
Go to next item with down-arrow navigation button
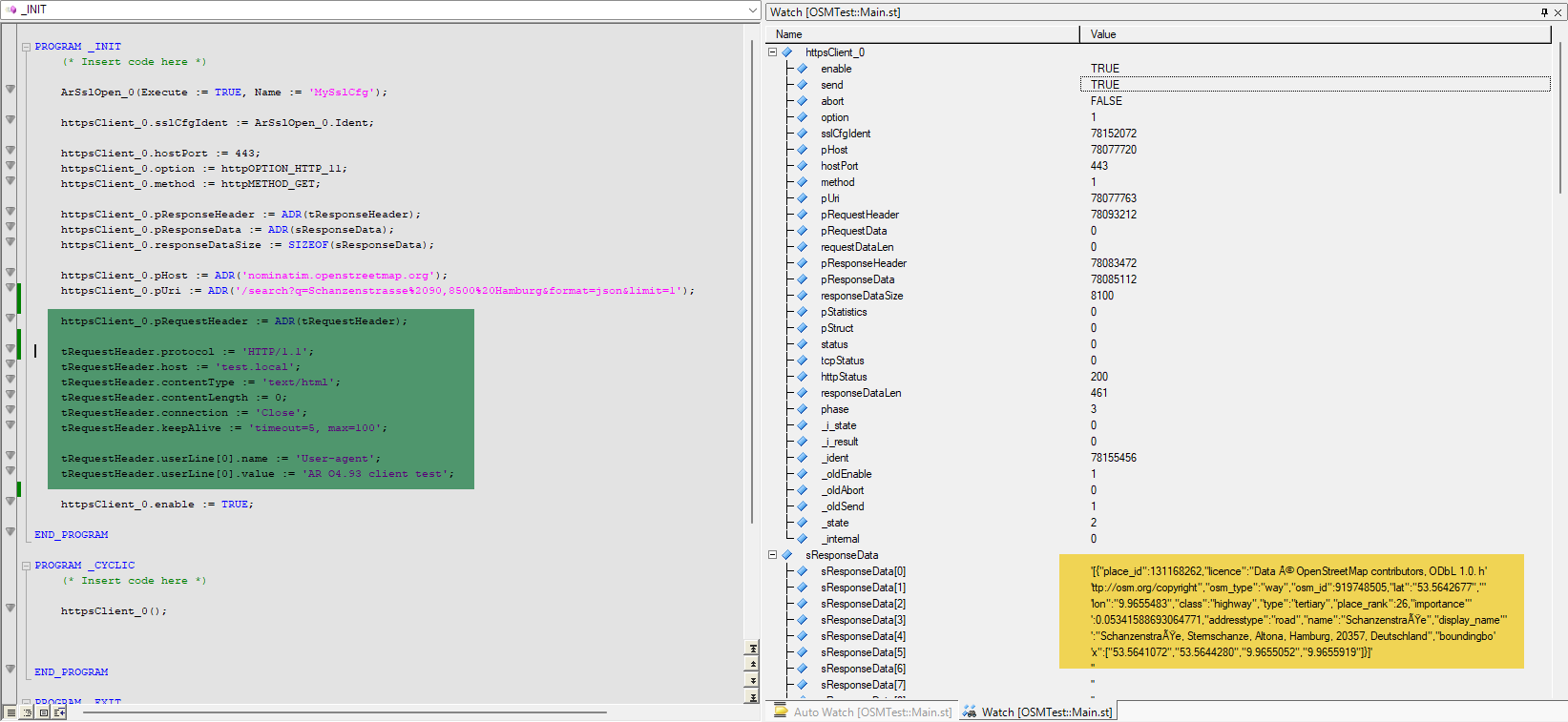[x=753, y=681]
